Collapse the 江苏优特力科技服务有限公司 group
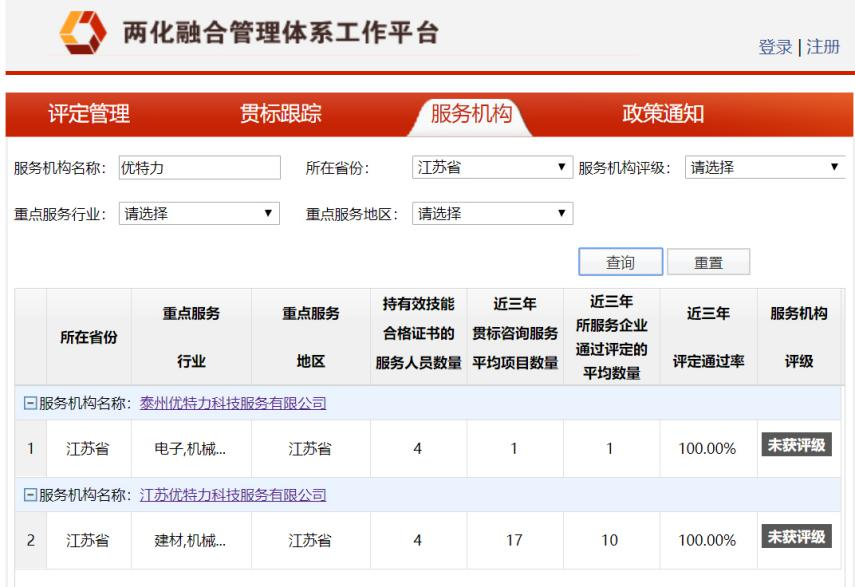Viewport: 856px width, 588px height. click(30, 495)
